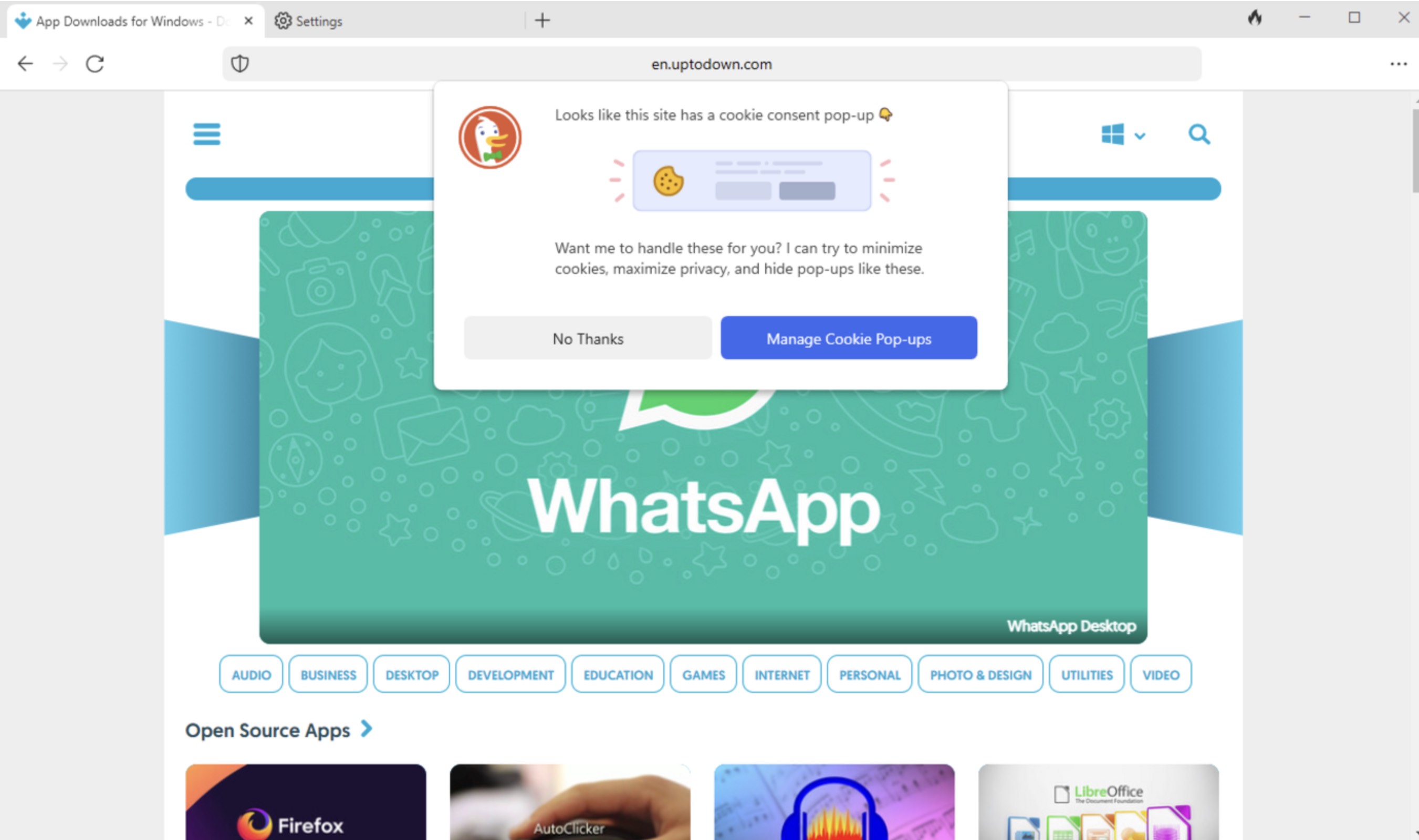Click the GAMES category menu item
Image resolution: width=1419 pixels, height=840 pixels.
[703, 675]
